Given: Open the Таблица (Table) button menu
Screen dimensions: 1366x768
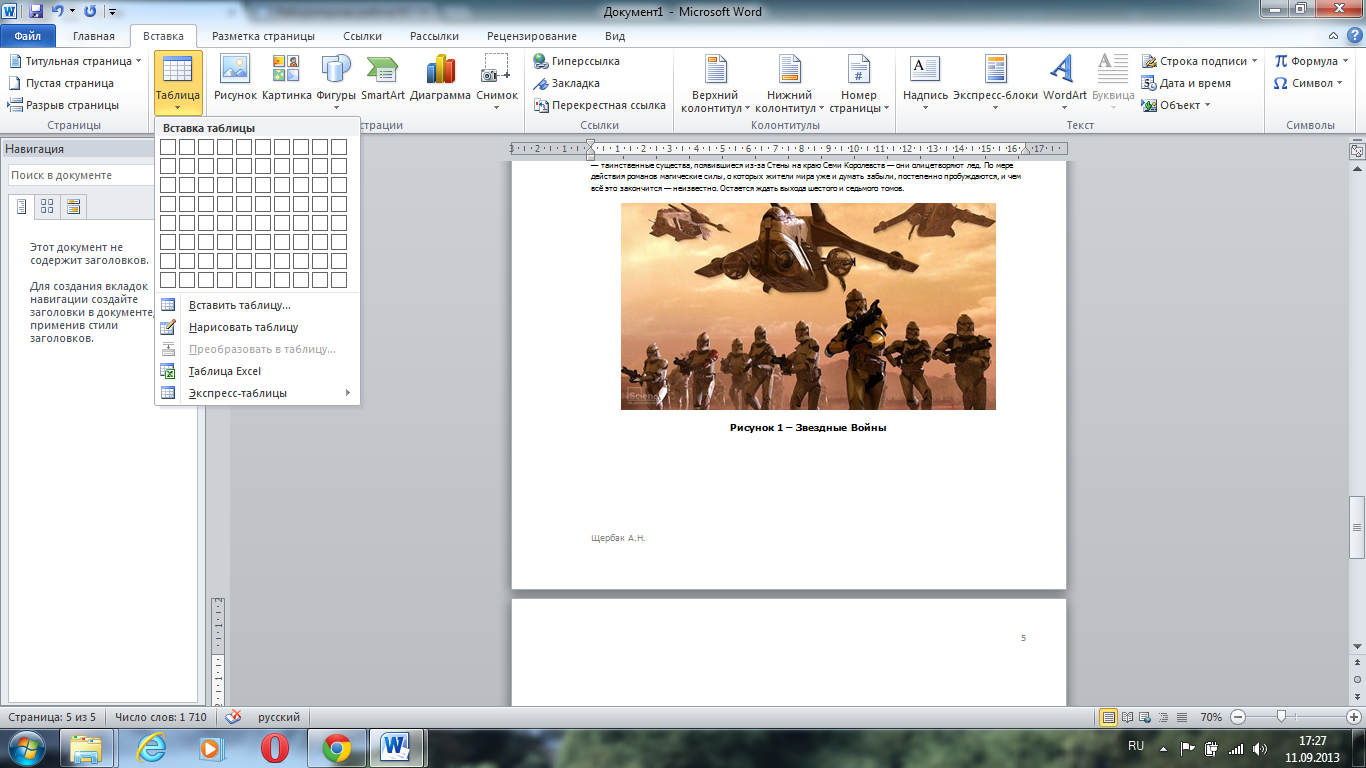Looking at the screenshot, I should (x=178, y=83).
